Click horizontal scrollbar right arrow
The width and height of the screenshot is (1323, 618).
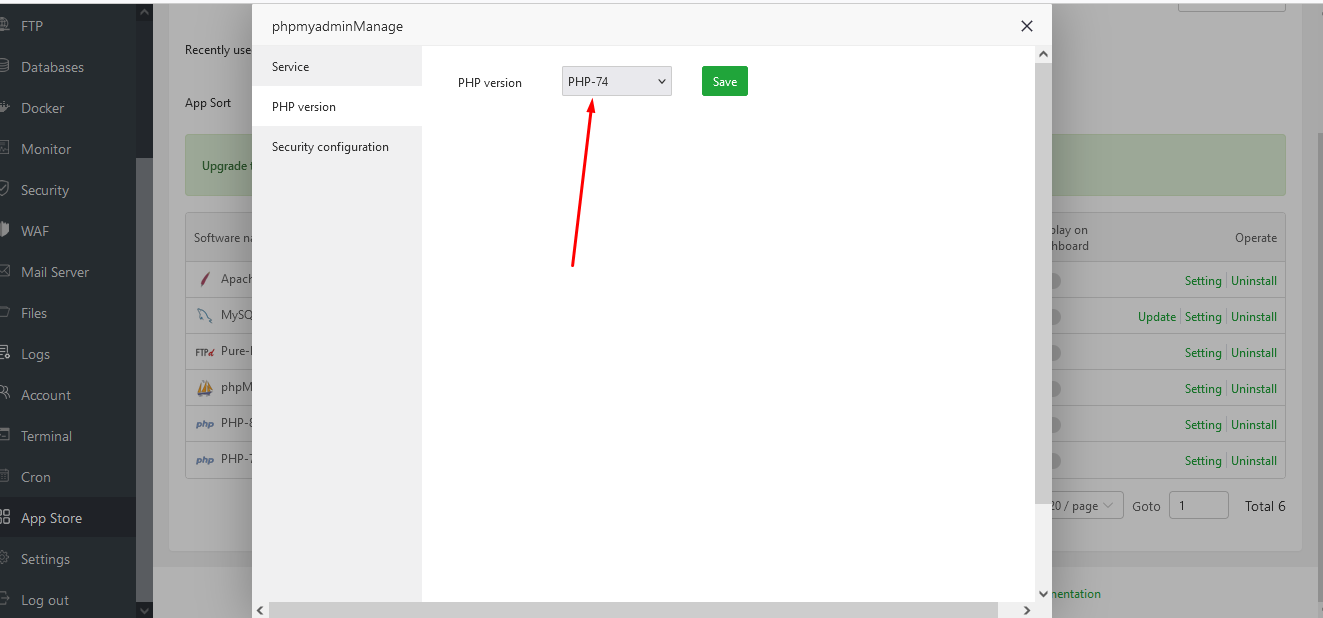click(x=1027, y=610)
